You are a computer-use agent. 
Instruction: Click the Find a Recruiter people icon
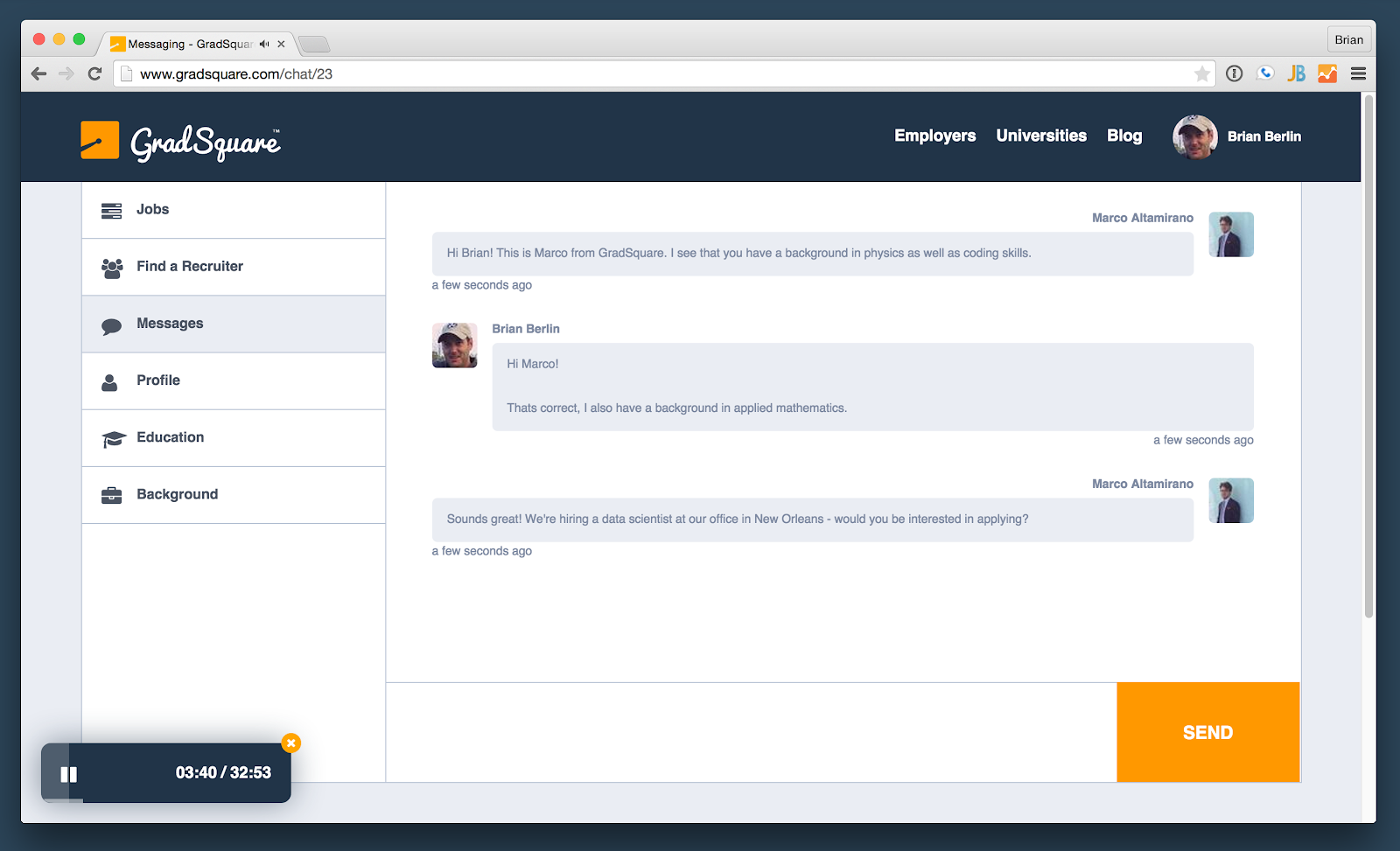tap(112, 268)
